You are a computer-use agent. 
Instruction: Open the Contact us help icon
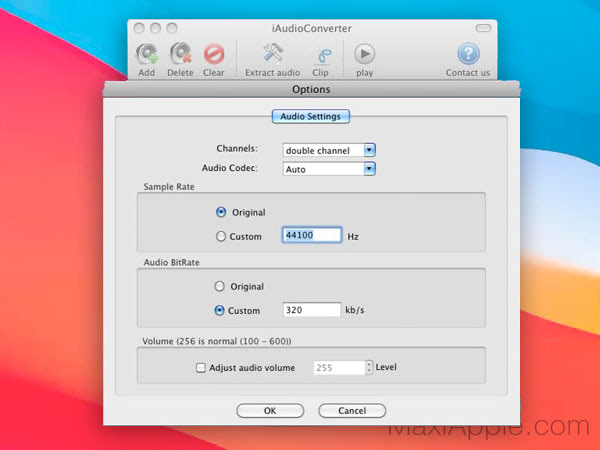[x=468, y=54]
